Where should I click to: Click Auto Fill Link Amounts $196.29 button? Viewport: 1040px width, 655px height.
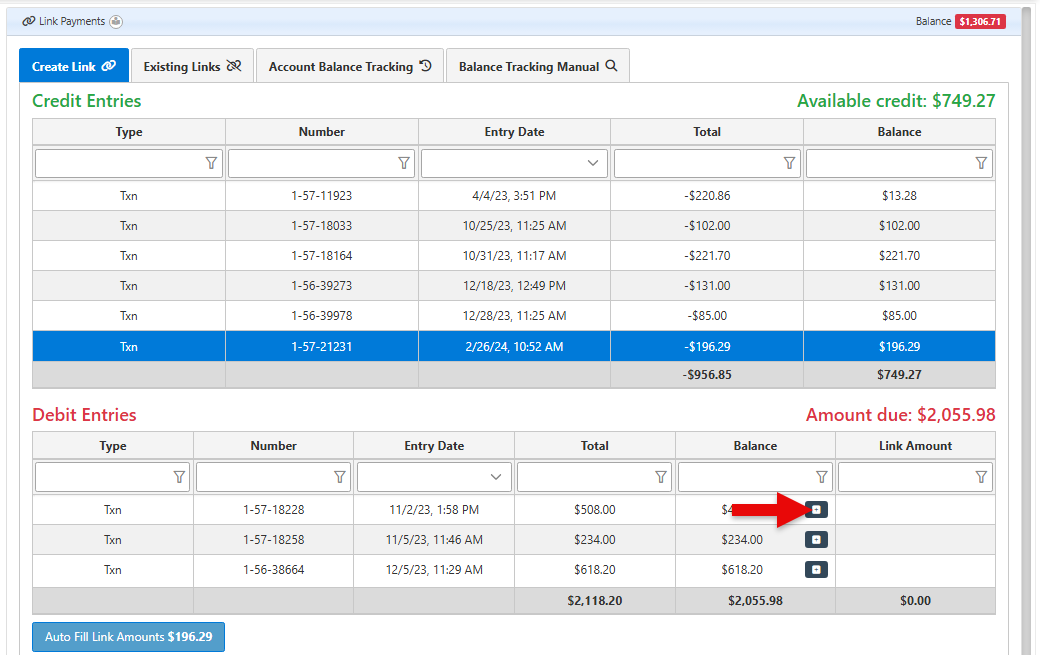coord(128,637)
